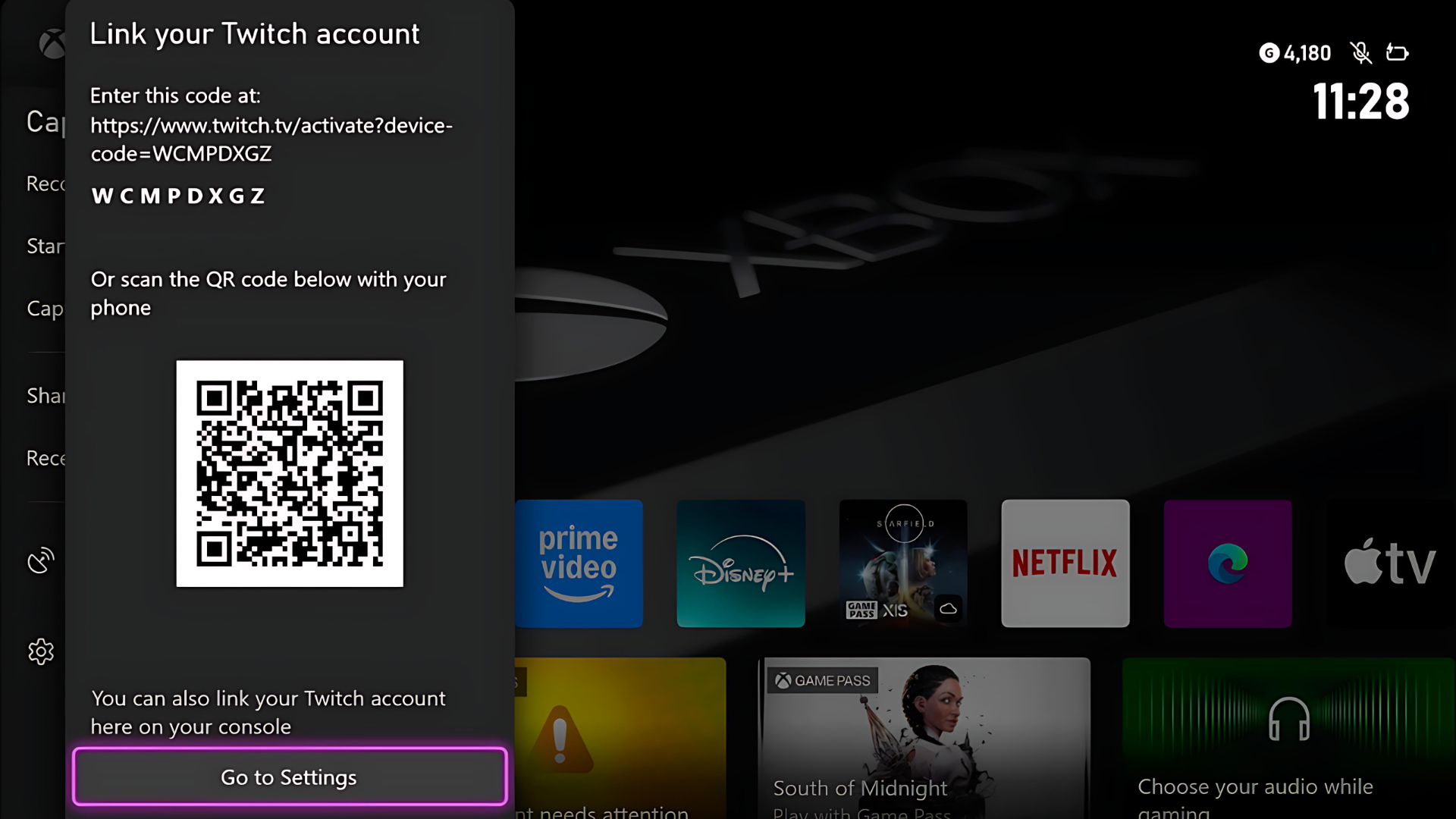Open the Xbox logo guide icon
Screen dimensions: 1456x819
(52, 44)
